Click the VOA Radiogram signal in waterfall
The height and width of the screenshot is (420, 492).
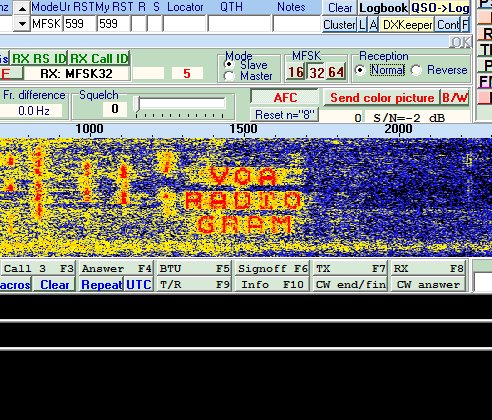click(243, 200)
